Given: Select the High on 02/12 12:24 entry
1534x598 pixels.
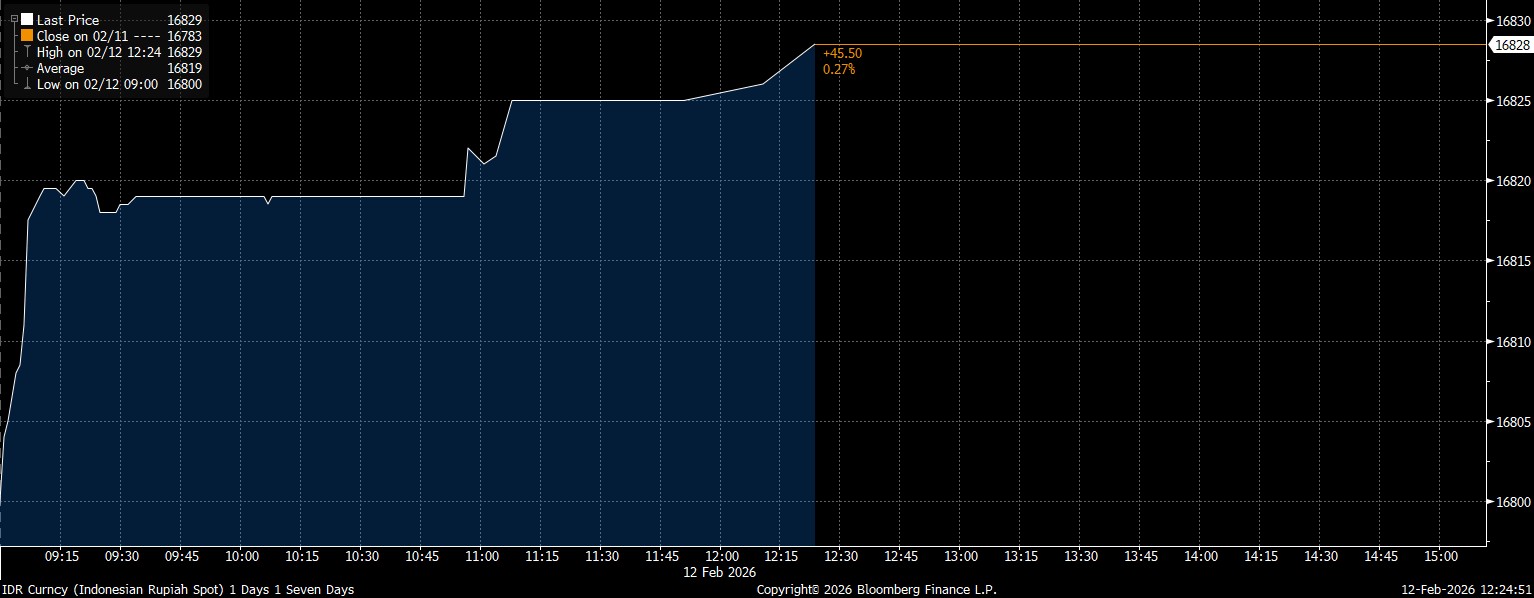Looking at the screenshot, I should click(97, 51).
